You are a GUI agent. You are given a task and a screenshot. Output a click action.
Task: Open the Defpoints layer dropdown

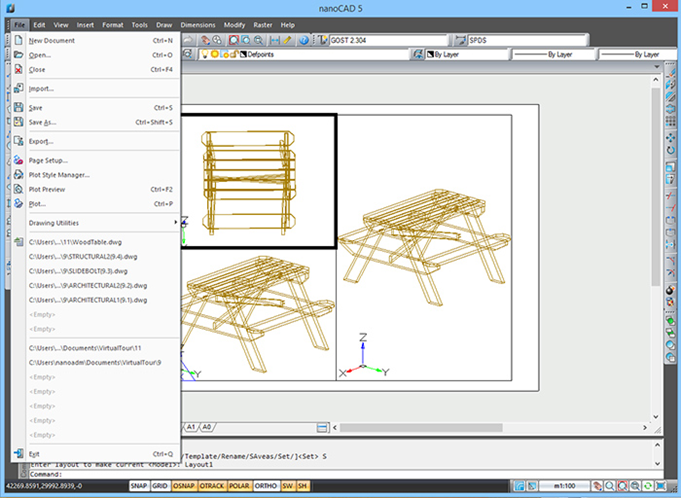pyautogui.click(x=320, y=54)
